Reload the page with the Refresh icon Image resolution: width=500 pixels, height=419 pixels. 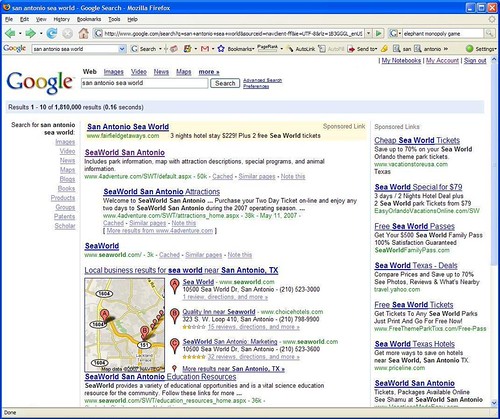52,33
